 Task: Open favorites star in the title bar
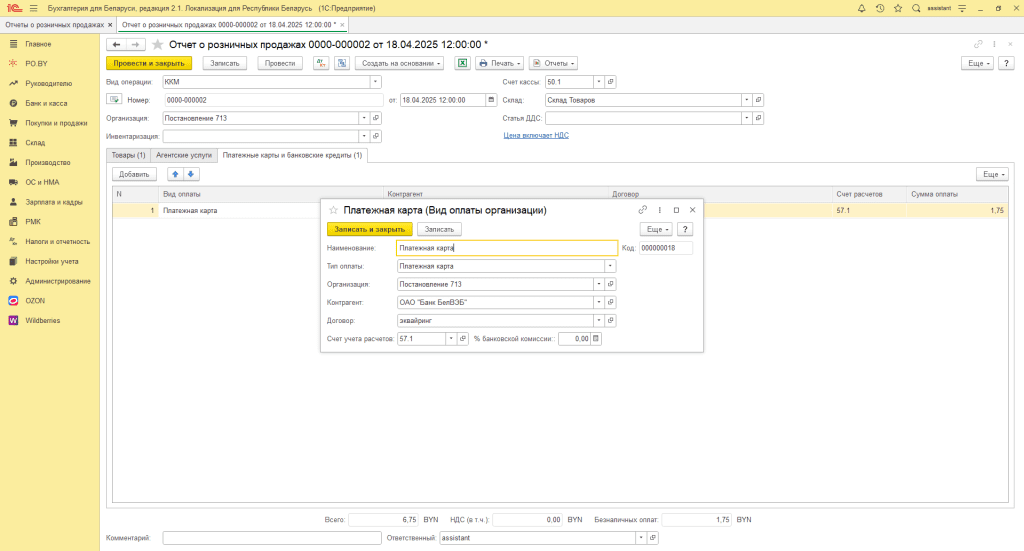[898, 8]
